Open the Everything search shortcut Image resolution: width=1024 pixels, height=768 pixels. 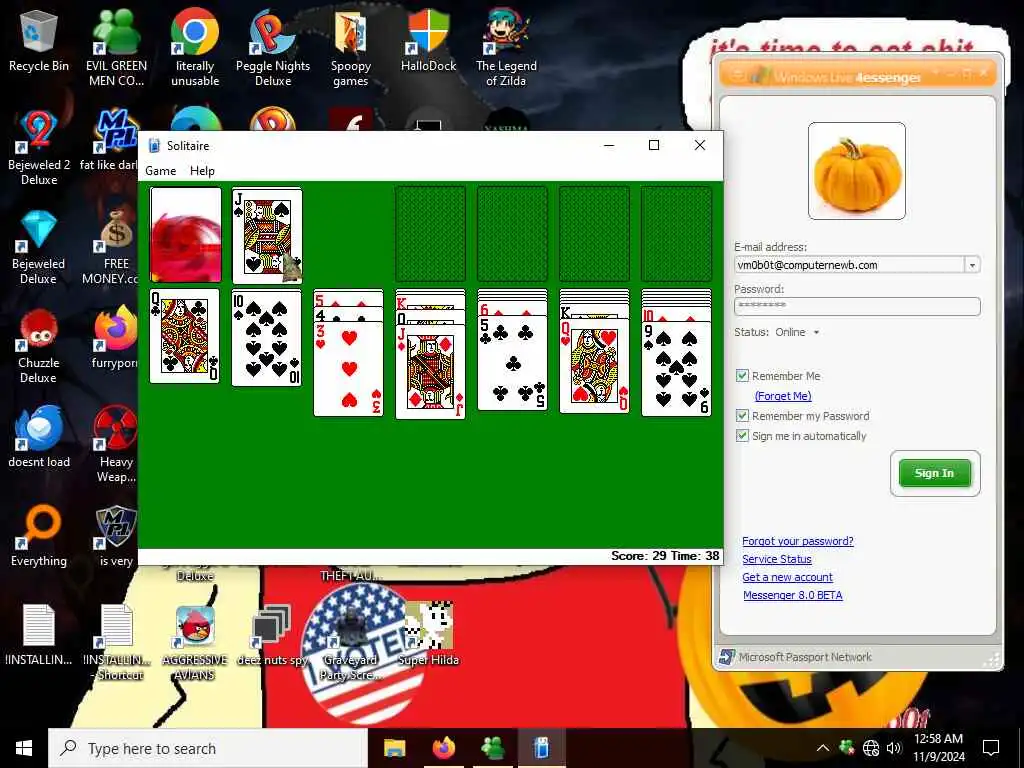[39, 537]
